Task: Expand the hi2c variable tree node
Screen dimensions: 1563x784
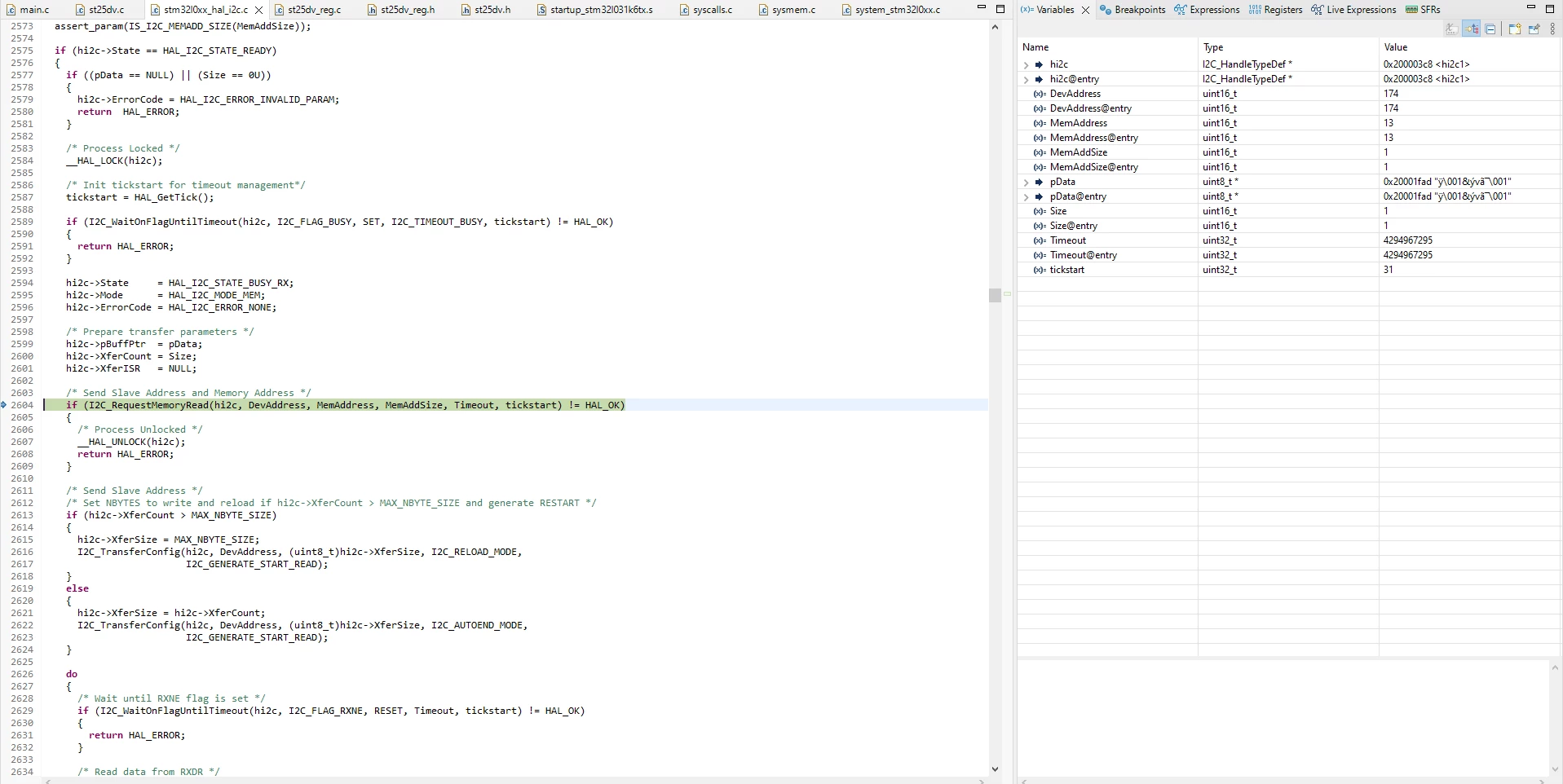Action: coord(1026,64)
